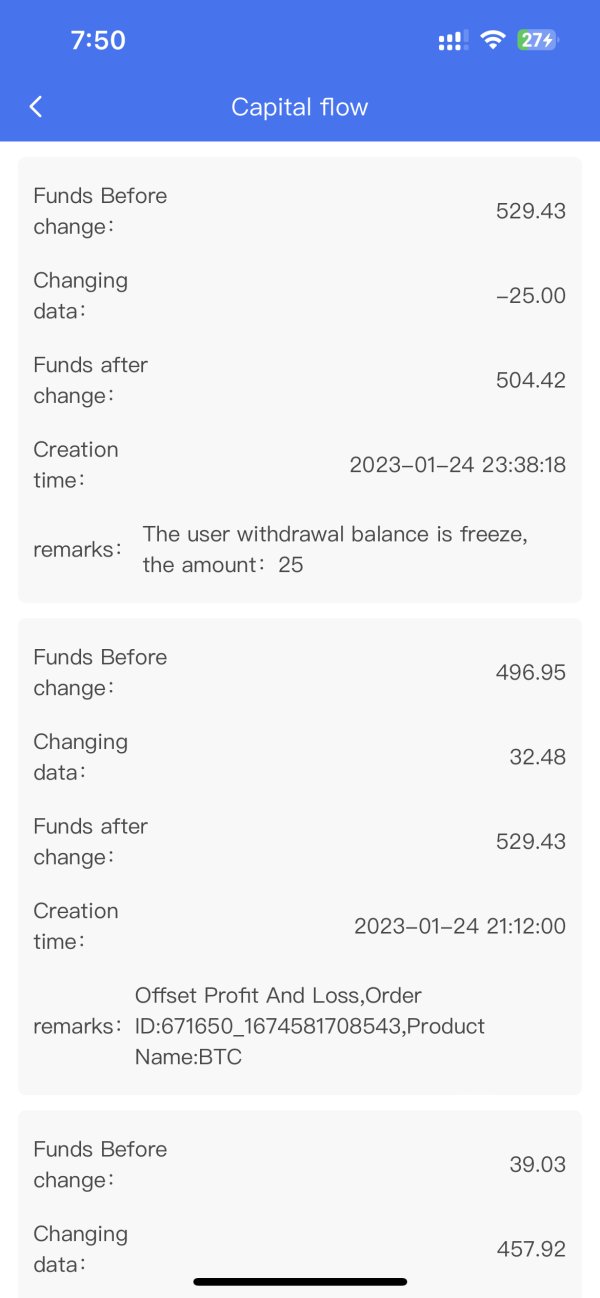
Task: Tap the back arrow in header
Action: point(36,107)
